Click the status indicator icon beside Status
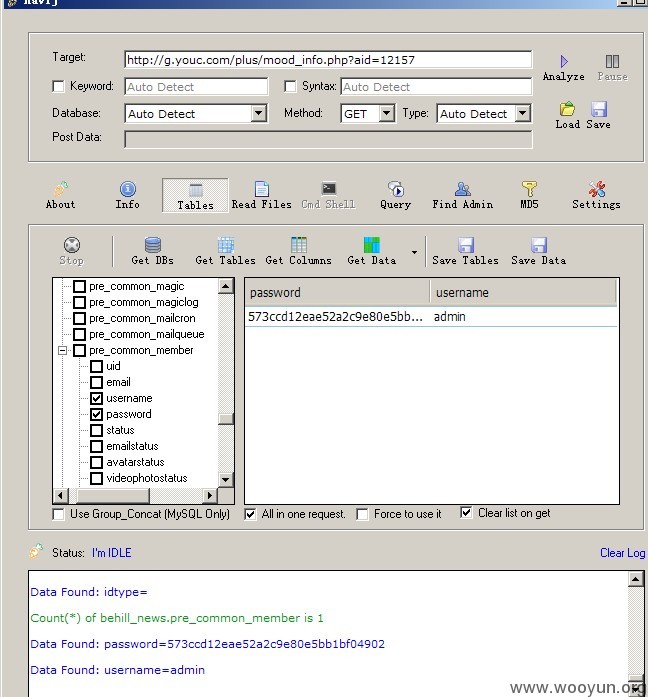Viewport: 648px width, 697px height. click(36, 551)
